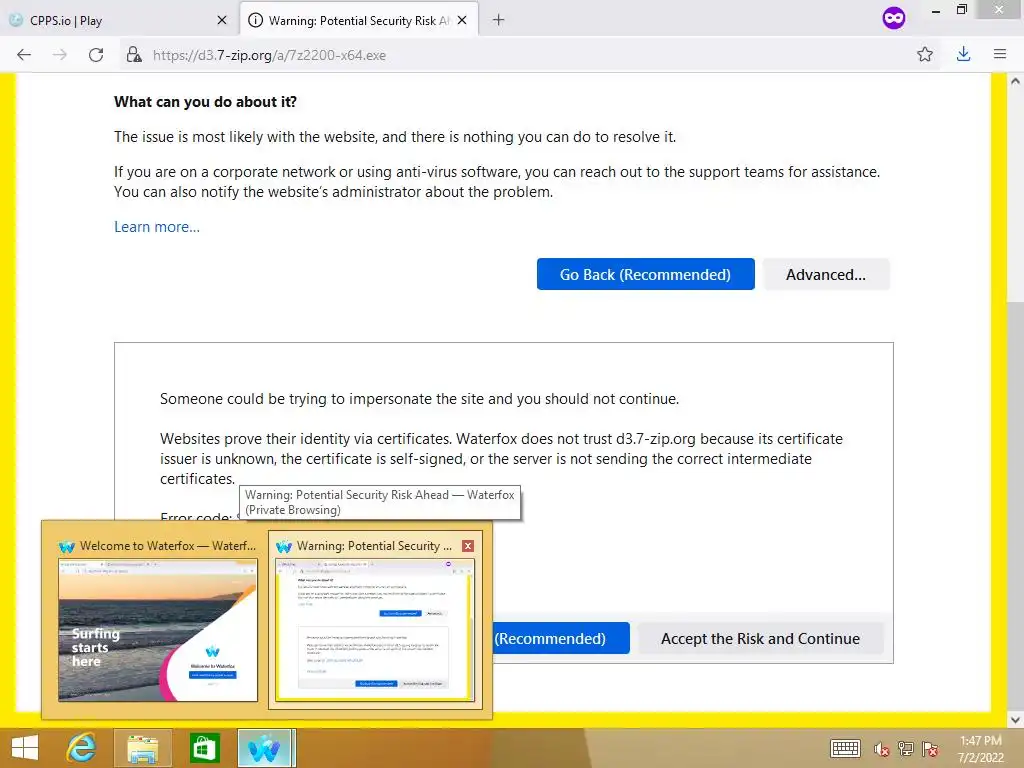1024x768 pixels.
Task: Open the touch keyboard tray icon
Action: (x=845, y=748)
